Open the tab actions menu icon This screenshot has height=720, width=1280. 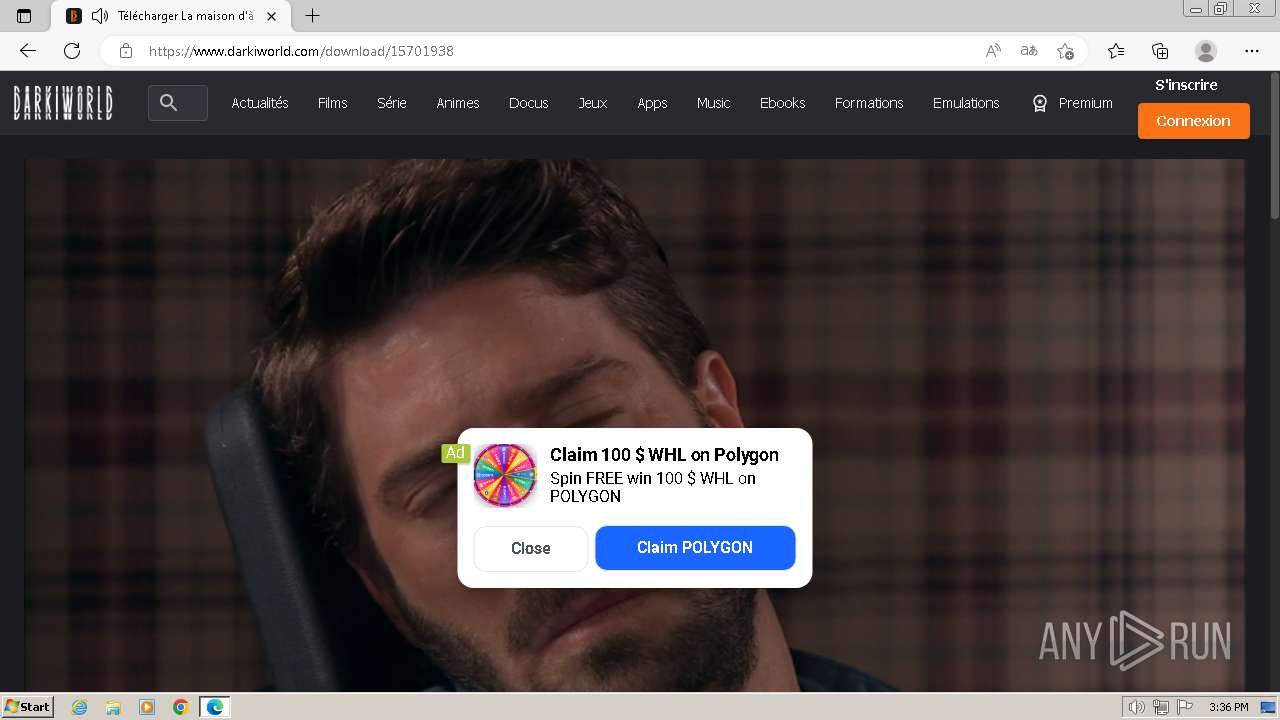point(25,16)
